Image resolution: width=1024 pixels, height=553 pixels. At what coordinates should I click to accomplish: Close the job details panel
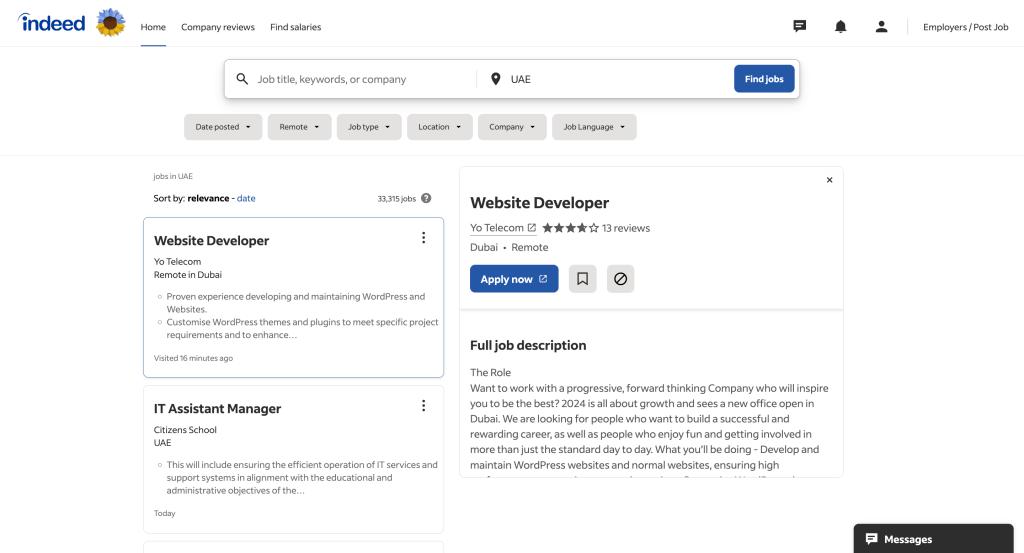[829, 180]
